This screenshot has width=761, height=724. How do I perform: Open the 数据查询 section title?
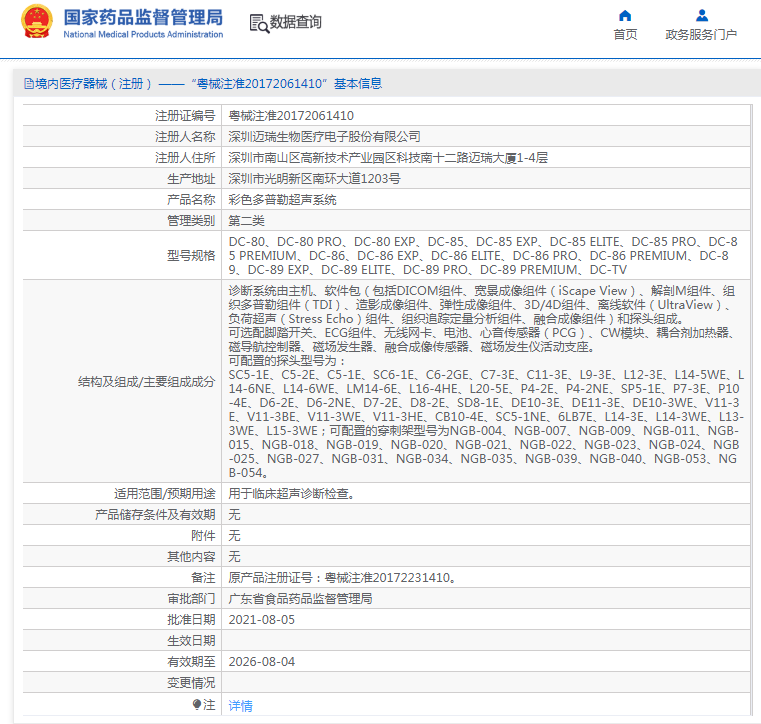pos(296,22)
